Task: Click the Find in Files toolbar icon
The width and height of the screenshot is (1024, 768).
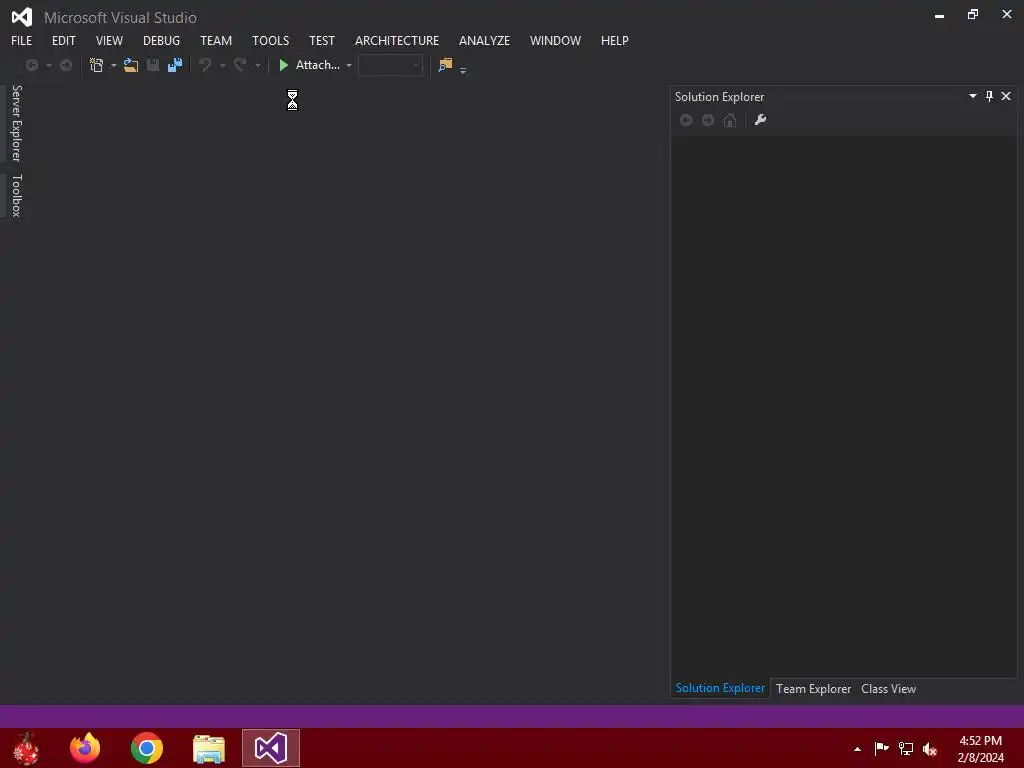Action: pos(445,65)
